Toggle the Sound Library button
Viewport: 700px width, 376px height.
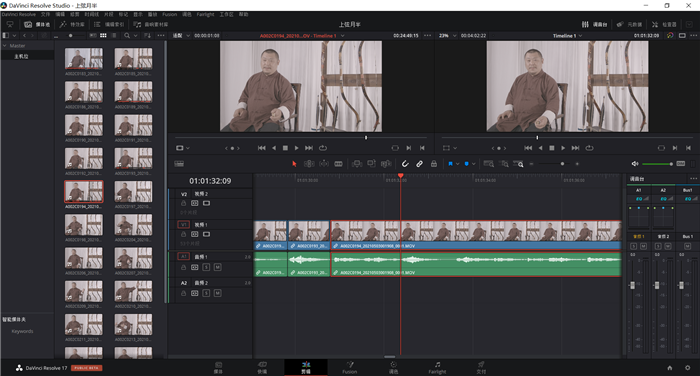pyautogui.click(x=151, y=24)
